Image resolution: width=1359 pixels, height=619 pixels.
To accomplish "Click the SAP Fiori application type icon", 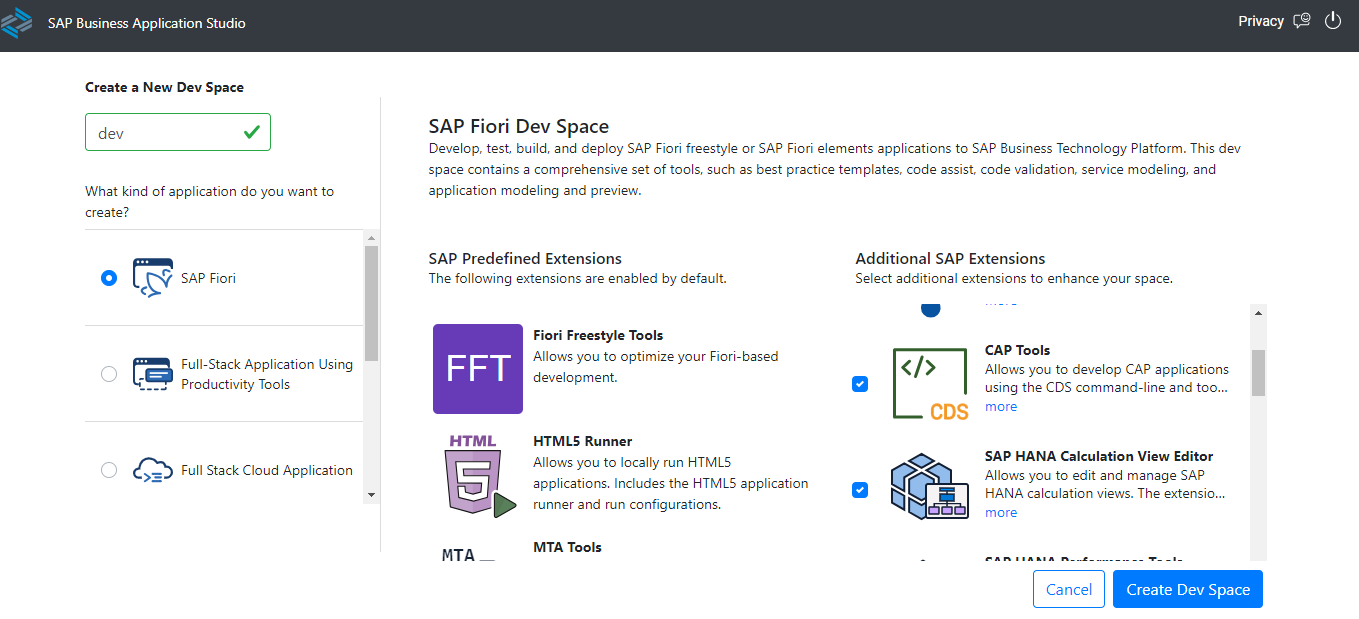I will pos(153,278).
